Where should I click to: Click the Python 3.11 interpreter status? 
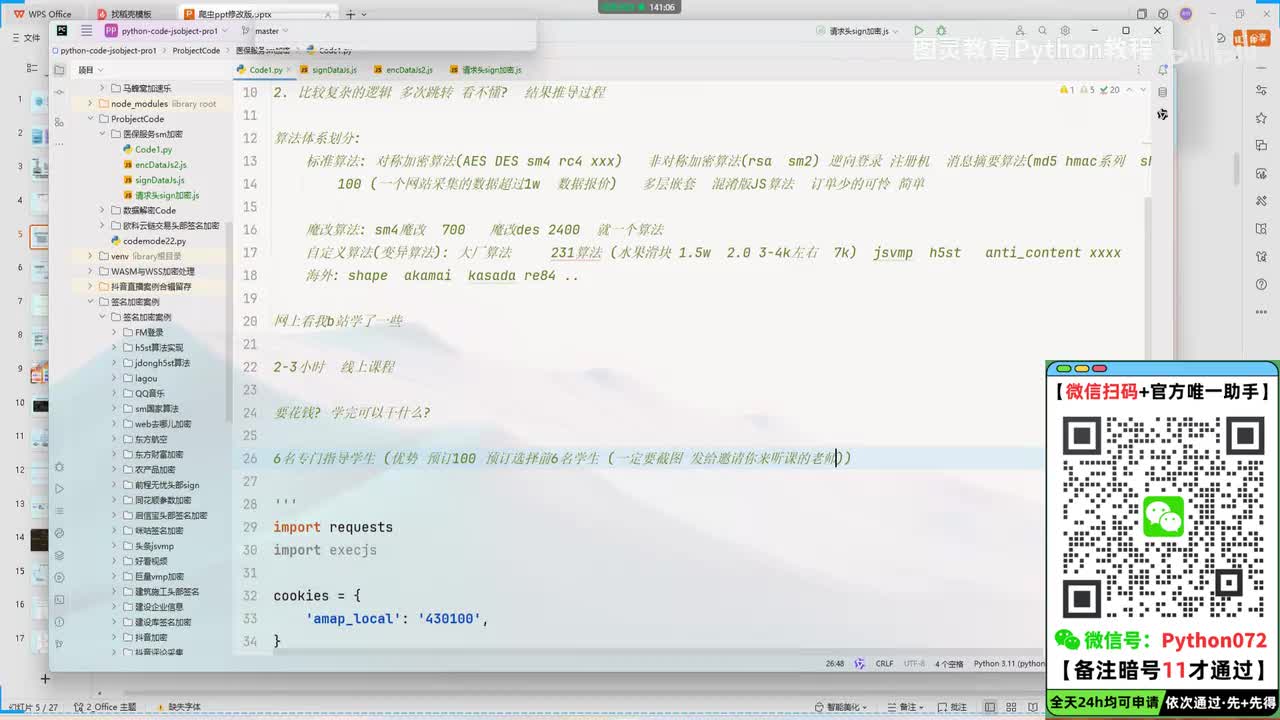click(x=1009, y=663)
